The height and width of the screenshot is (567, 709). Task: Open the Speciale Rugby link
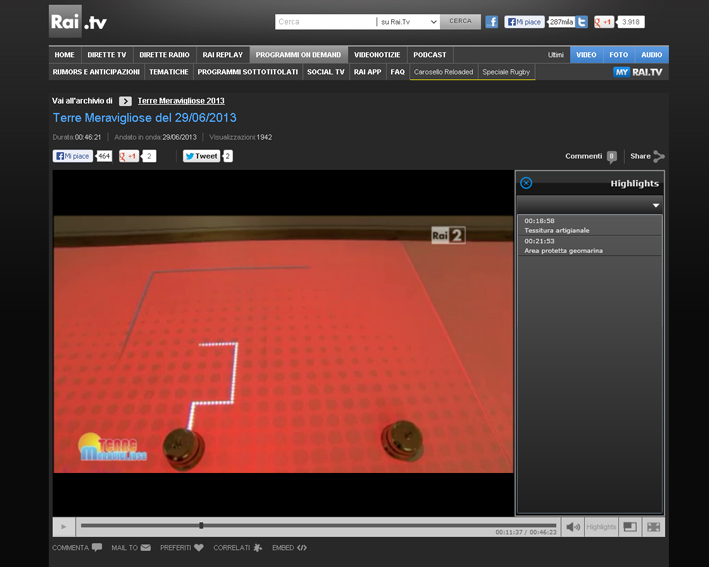click(x=506, y=72)
